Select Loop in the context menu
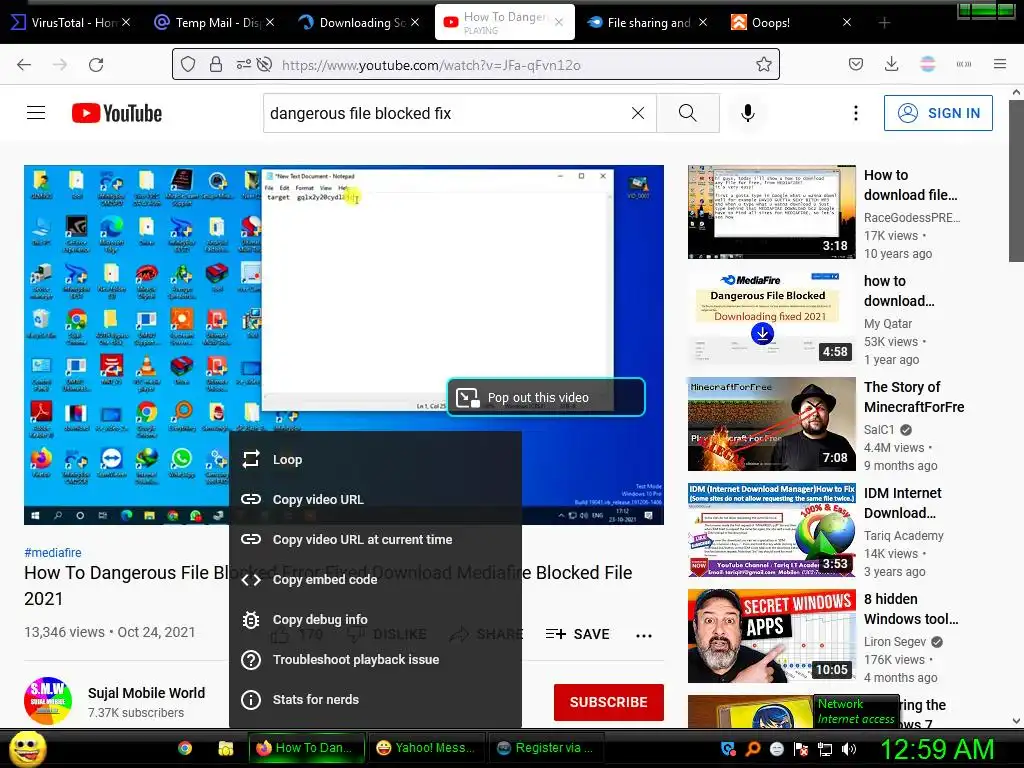Image resolution: width=1024 pixels, height=768 pixels. [x=375, y=460]
